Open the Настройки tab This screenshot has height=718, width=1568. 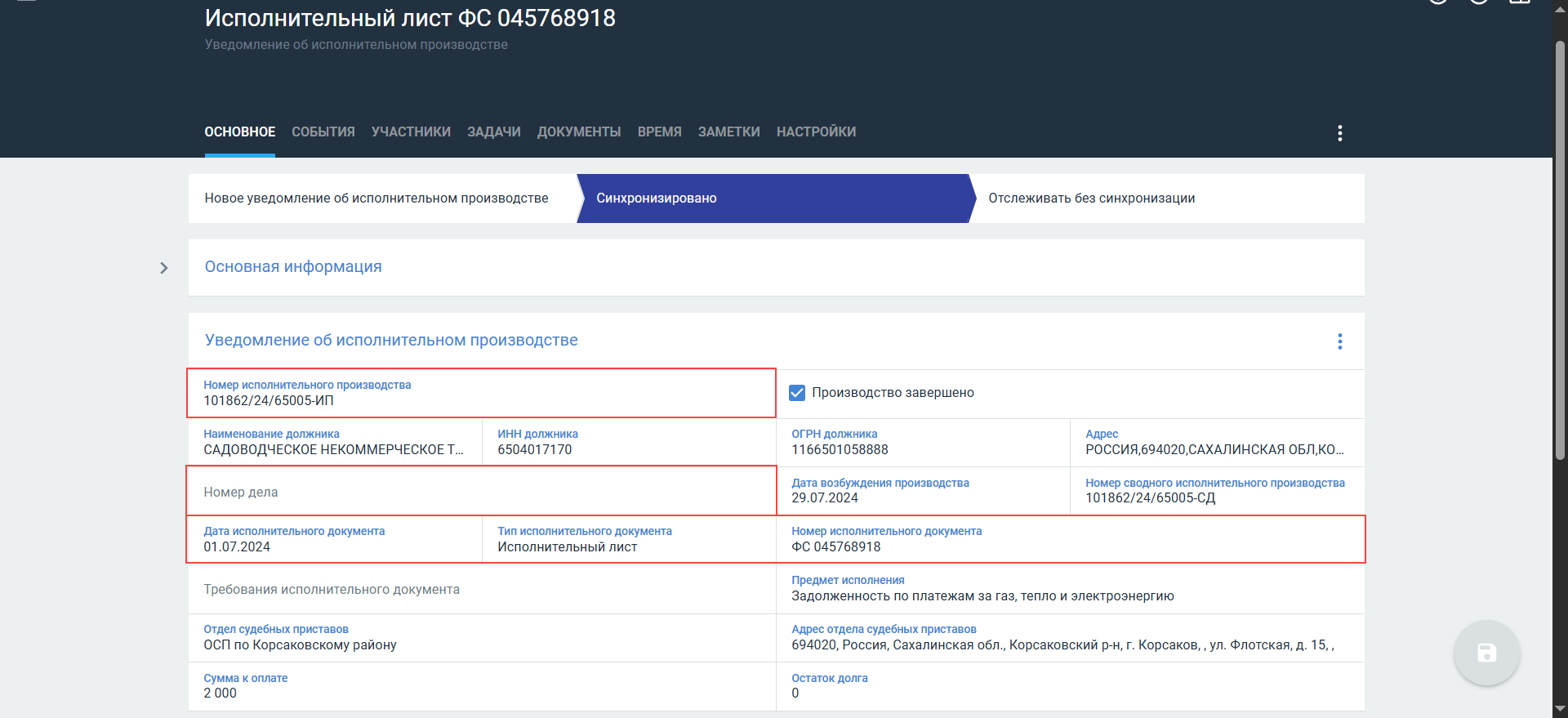click(816, 132)
